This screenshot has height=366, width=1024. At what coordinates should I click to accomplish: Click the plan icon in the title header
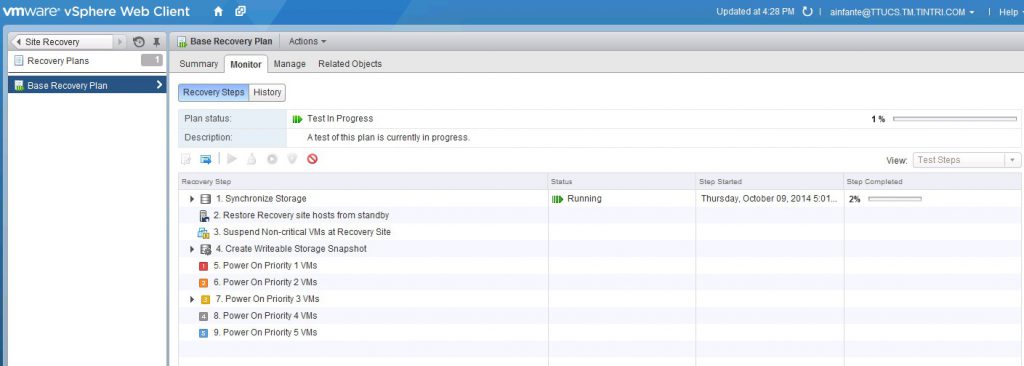[x=182, y=41]
